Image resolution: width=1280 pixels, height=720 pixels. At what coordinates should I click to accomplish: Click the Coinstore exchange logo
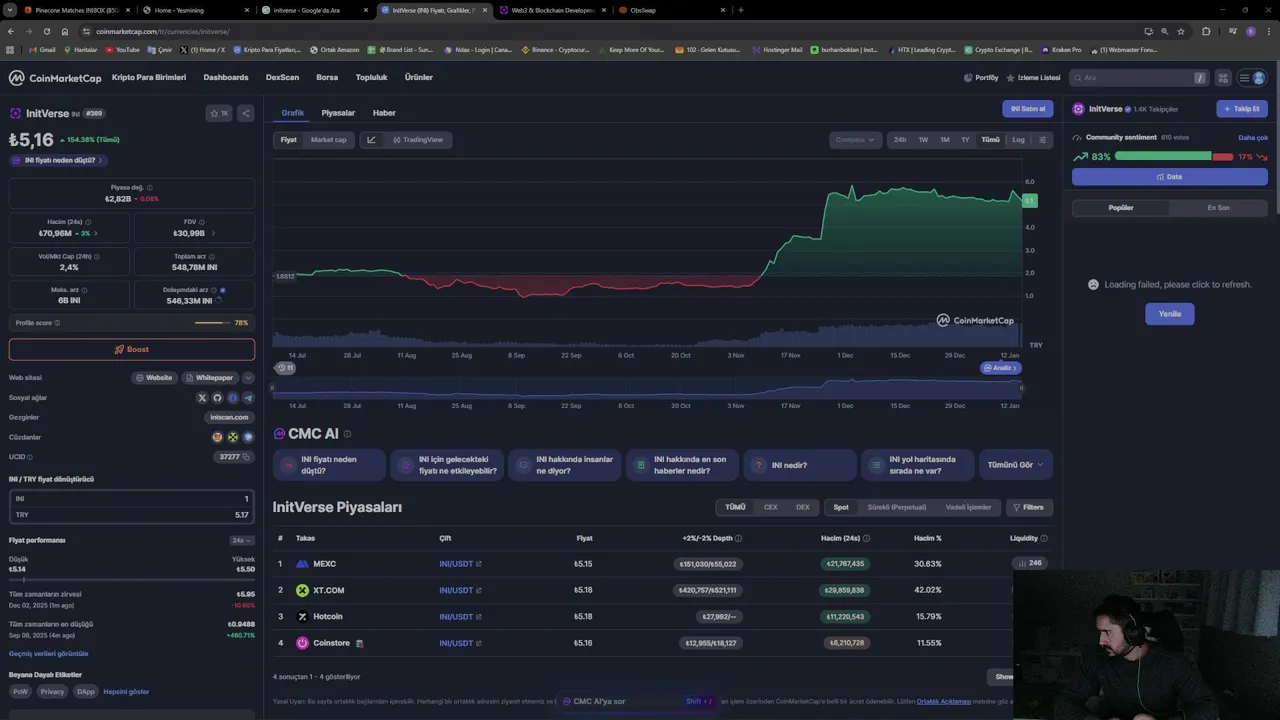click(302, 643)
